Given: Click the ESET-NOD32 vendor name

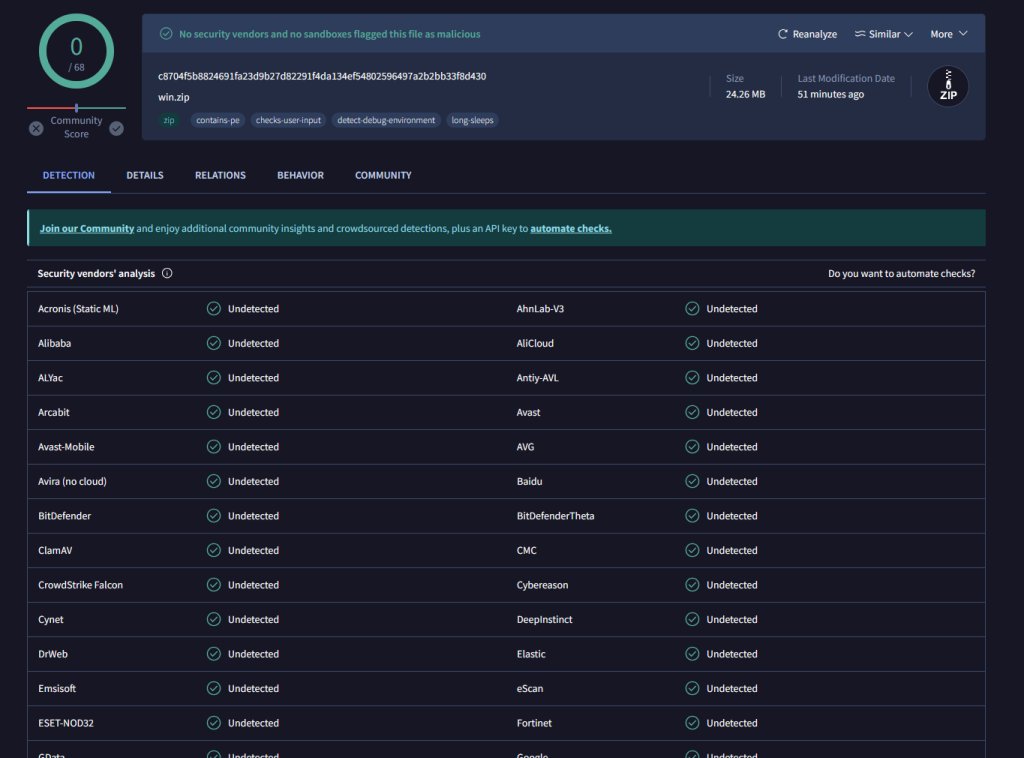Looking at the screenshot, I should coord(65,723).
